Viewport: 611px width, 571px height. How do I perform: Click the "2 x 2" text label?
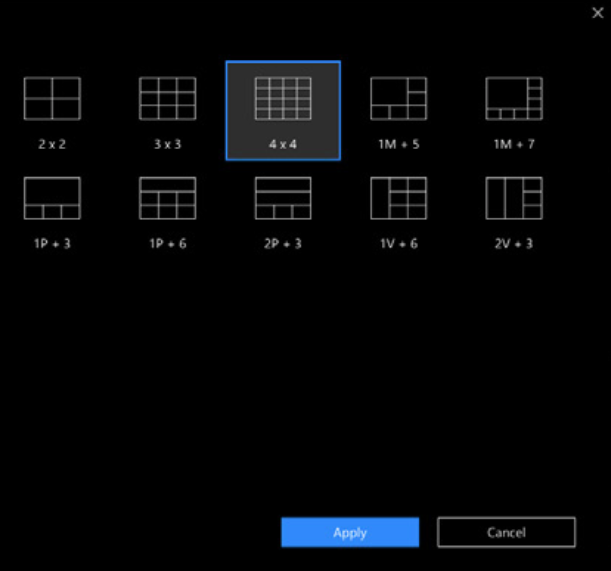[x=52, y=144]
